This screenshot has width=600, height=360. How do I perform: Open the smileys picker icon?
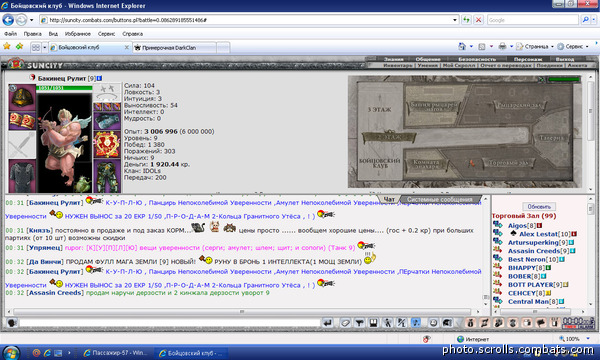click(x=433, y=323)
